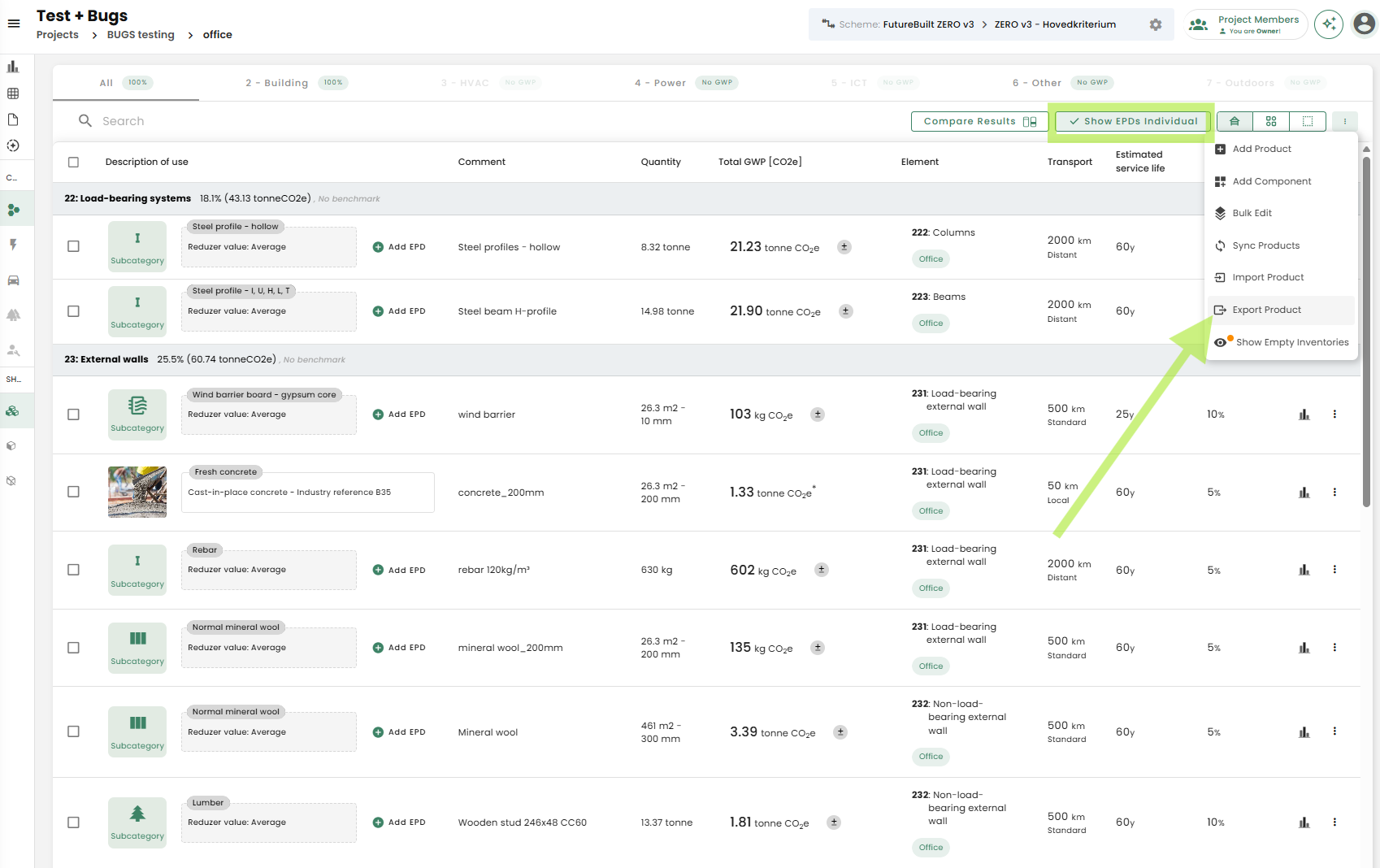Expand GWP details for 21.23 tonne value
This screenshot has width=1380, height=868.
pyautogui.click(x=844, y=247)
